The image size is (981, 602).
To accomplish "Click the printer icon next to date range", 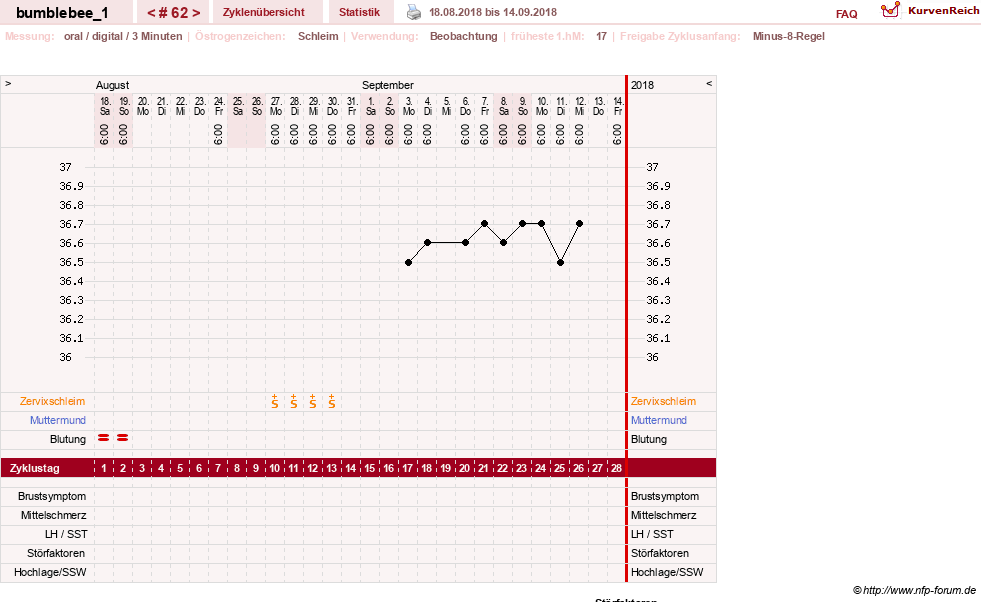I will [x=414, y=12].
